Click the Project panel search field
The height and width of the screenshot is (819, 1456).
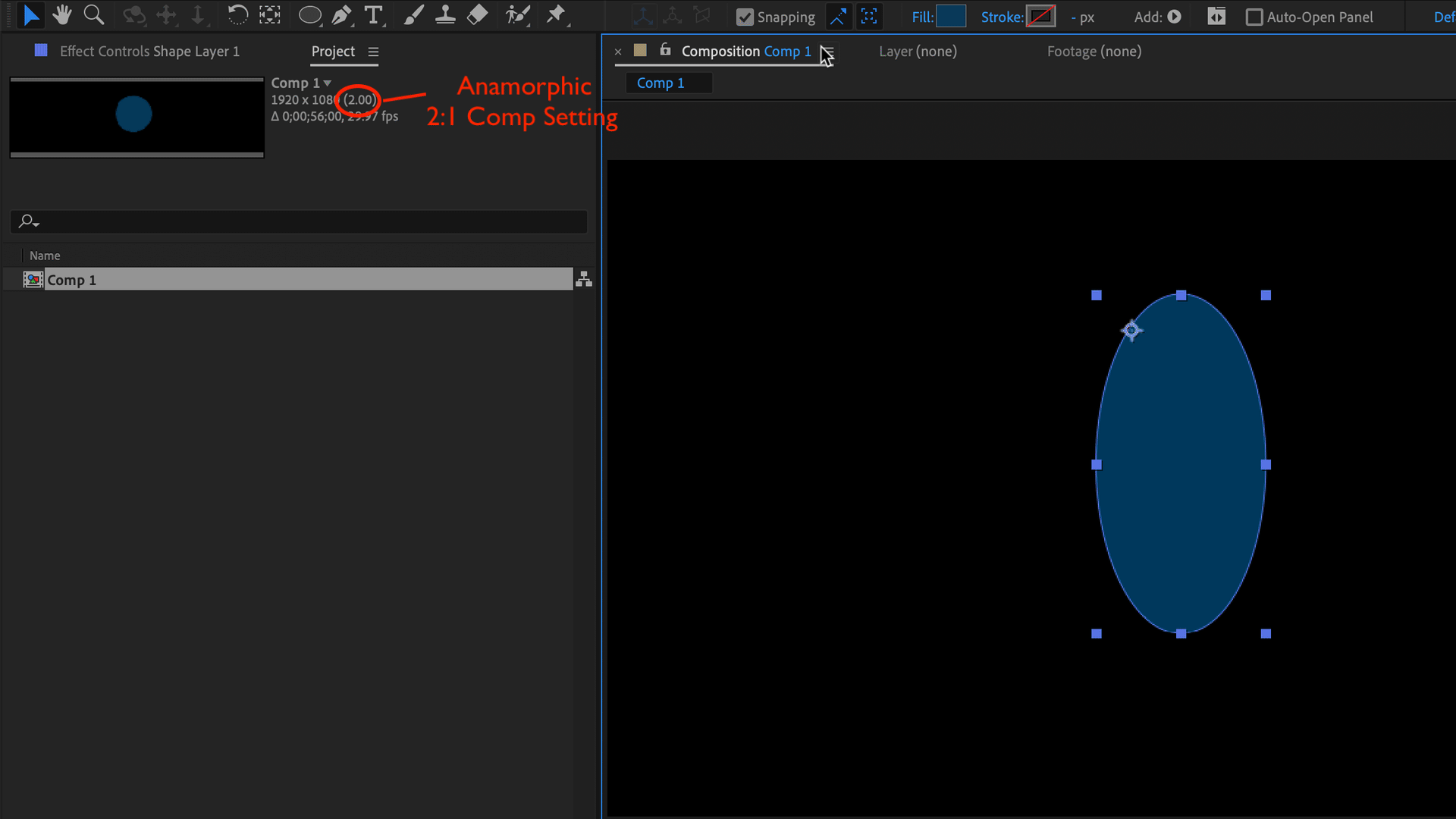303,221
